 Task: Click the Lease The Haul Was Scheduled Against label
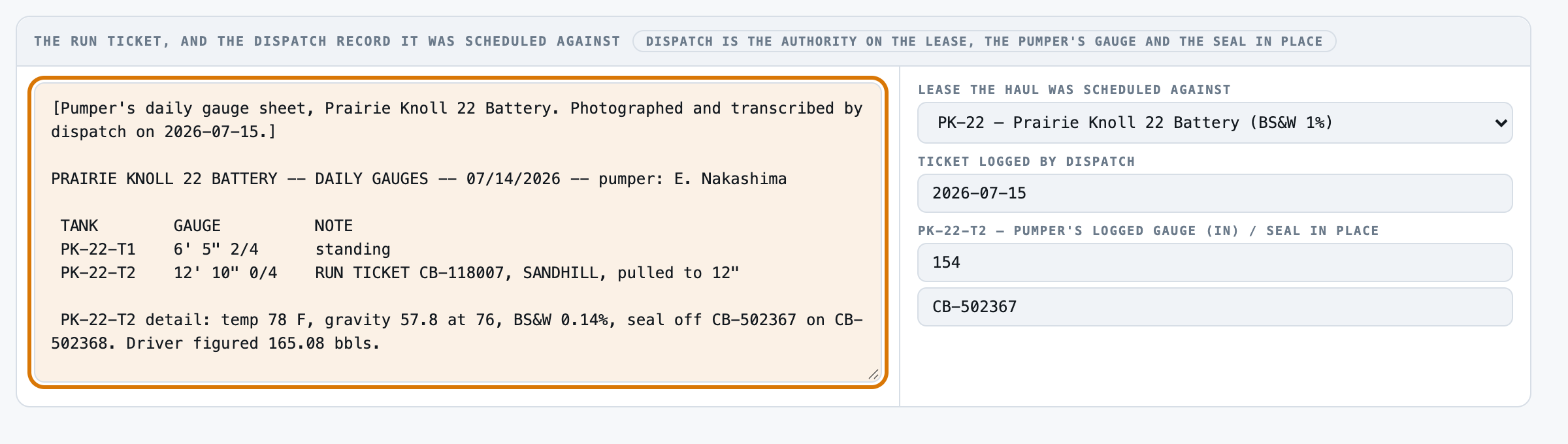coord(1074,89)
